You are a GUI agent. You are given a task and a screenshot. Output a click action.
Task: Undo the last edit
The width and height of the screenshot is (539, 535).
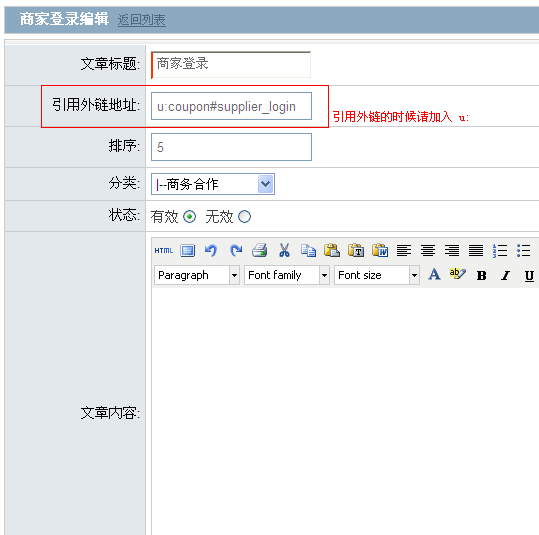pyautogui.click(x=211, y=250)
